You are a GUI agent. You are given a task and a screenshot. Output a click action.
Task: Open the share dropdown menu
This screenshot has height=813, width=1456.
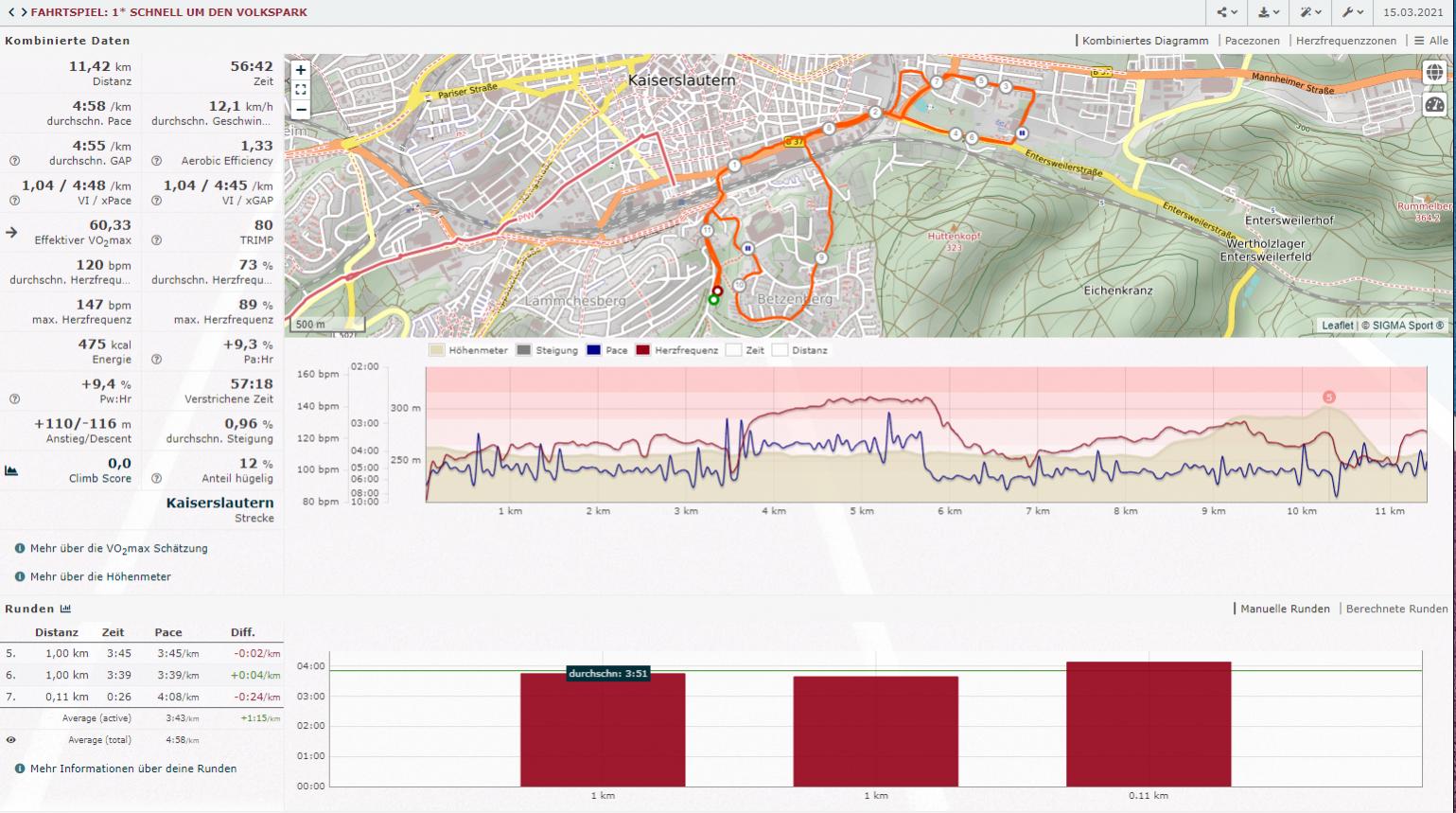tap(1227, 12)
